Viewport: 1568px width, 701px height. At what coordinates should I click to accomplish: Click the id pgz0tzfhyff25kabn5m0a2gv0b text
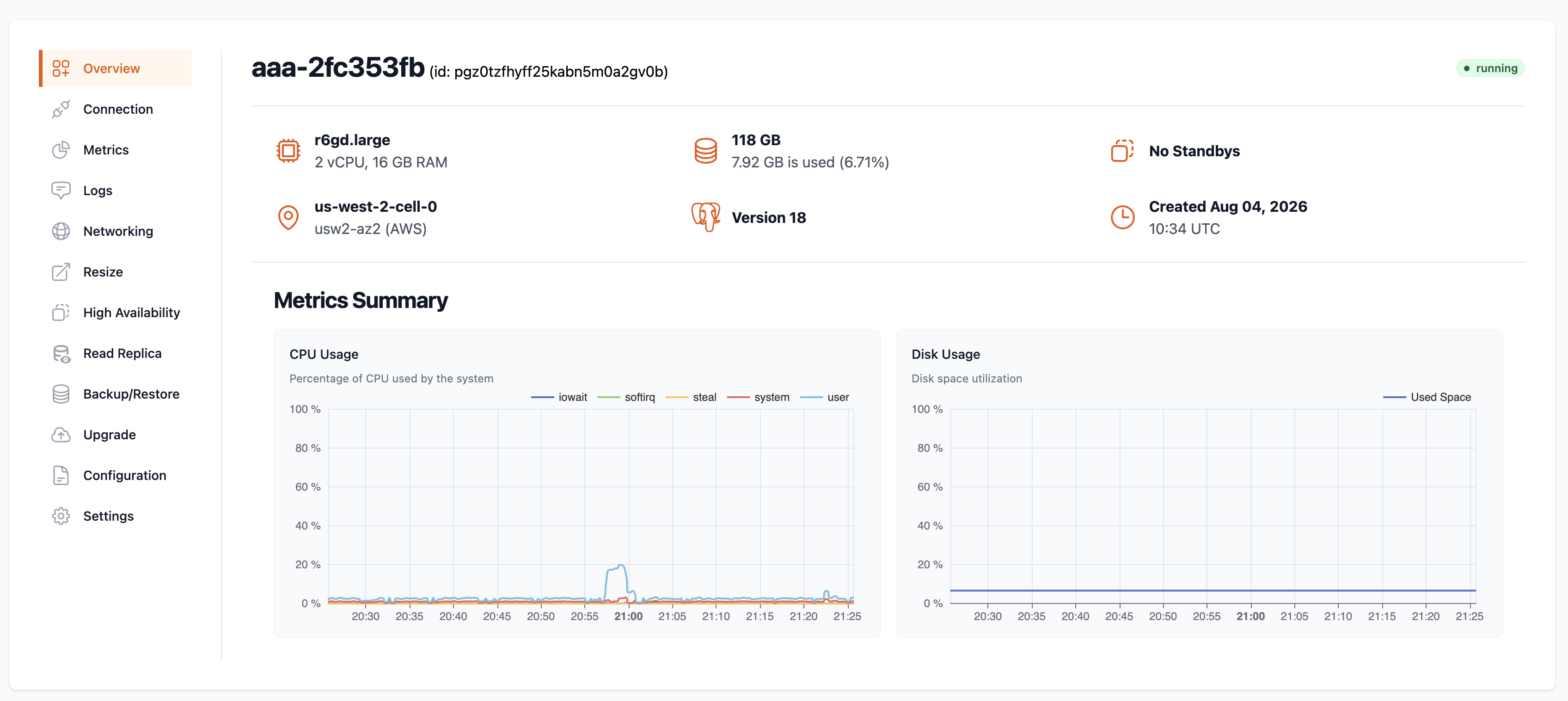[x=548, y=72]
